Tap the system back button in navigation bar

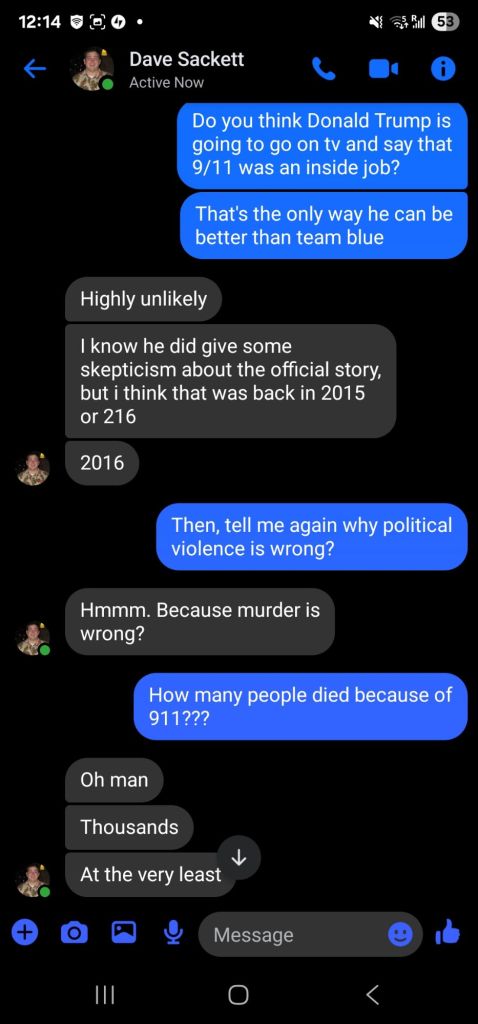click(x=372, y=995)
